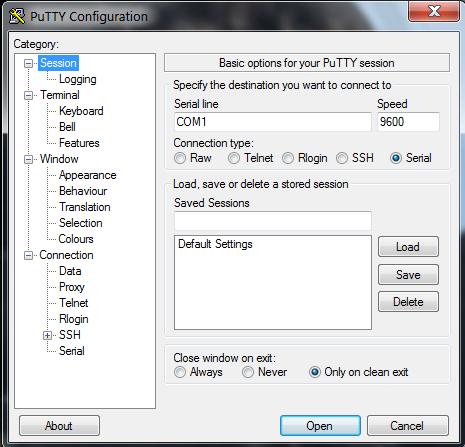Collapse the Terminal category node
This screenshot has width=465, height=447.
(29, 95)
